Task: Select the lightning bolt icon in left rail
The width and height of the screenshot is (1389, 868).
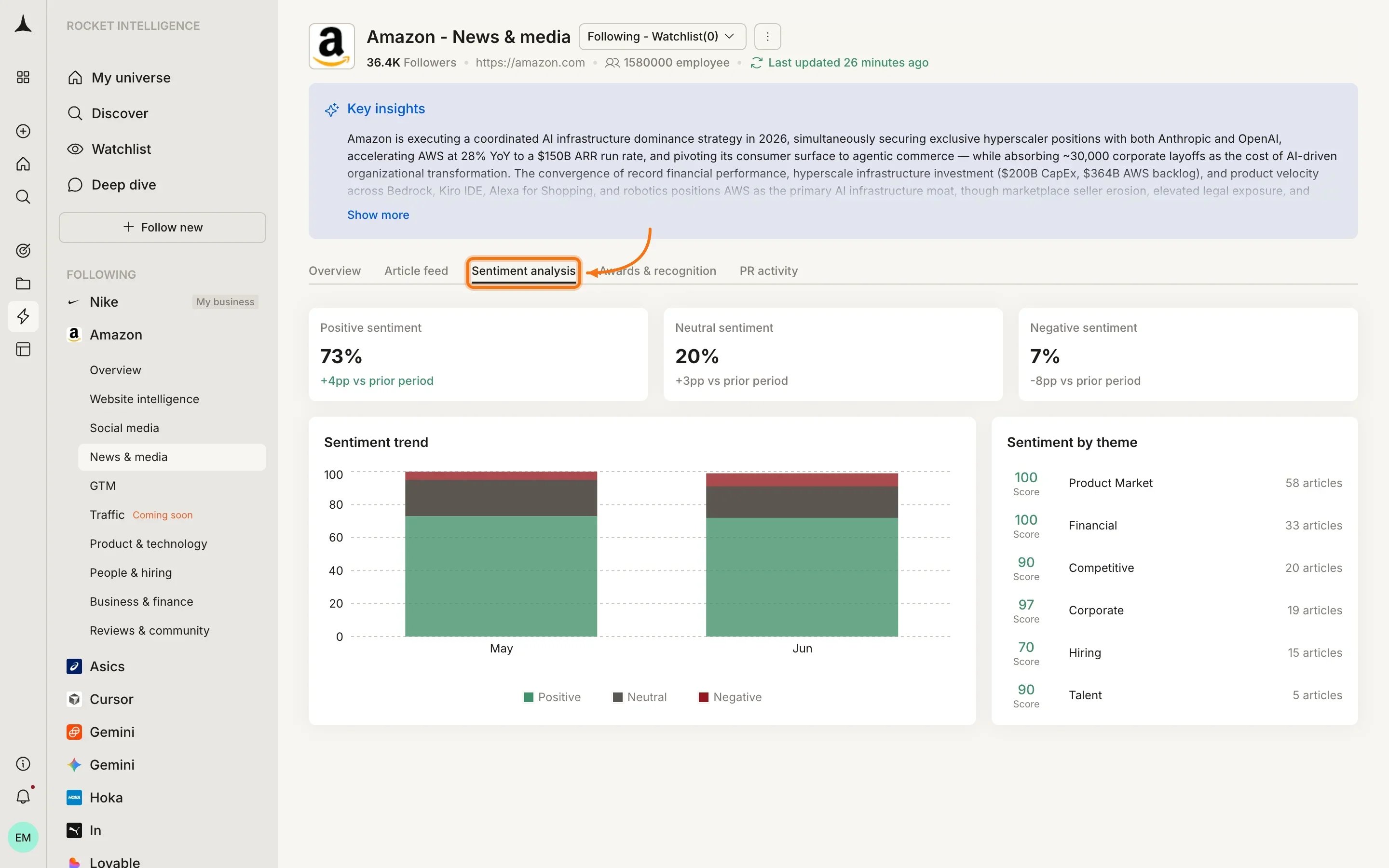Action: (x=23, y=316)
